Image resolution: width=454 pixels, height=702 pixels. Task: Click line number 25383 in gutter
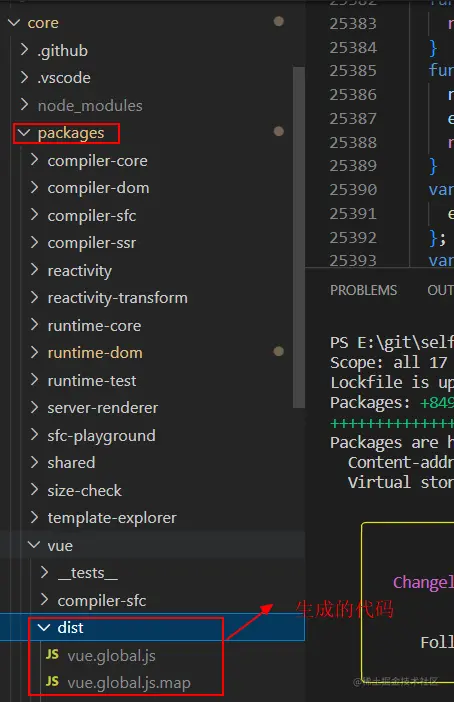click(x=353, y=23)
